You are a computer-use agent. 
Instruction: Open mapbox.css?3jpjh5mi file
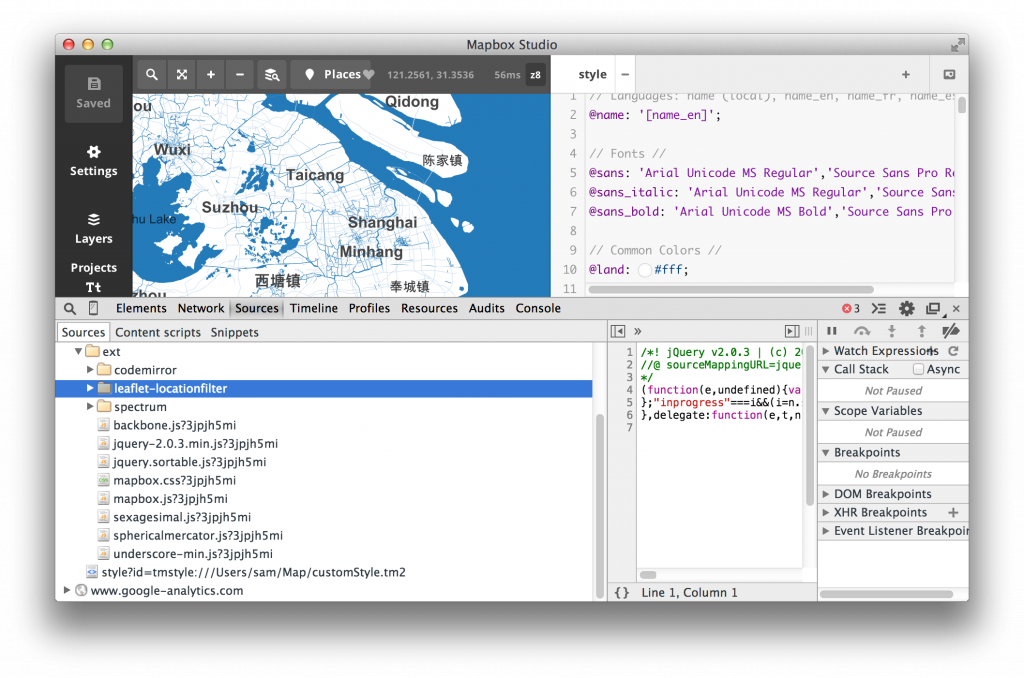click(x=174, y=480)
